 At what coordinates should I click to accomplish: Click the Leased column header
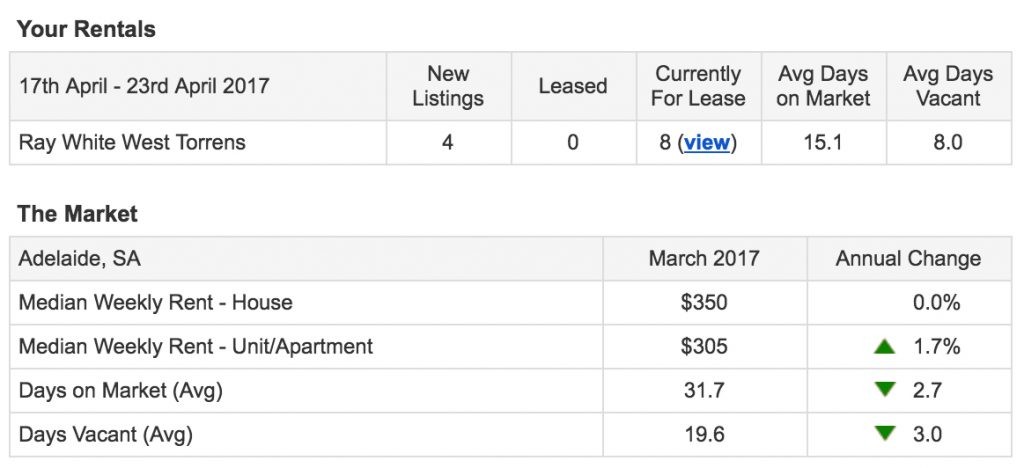[x=573, y=86]
